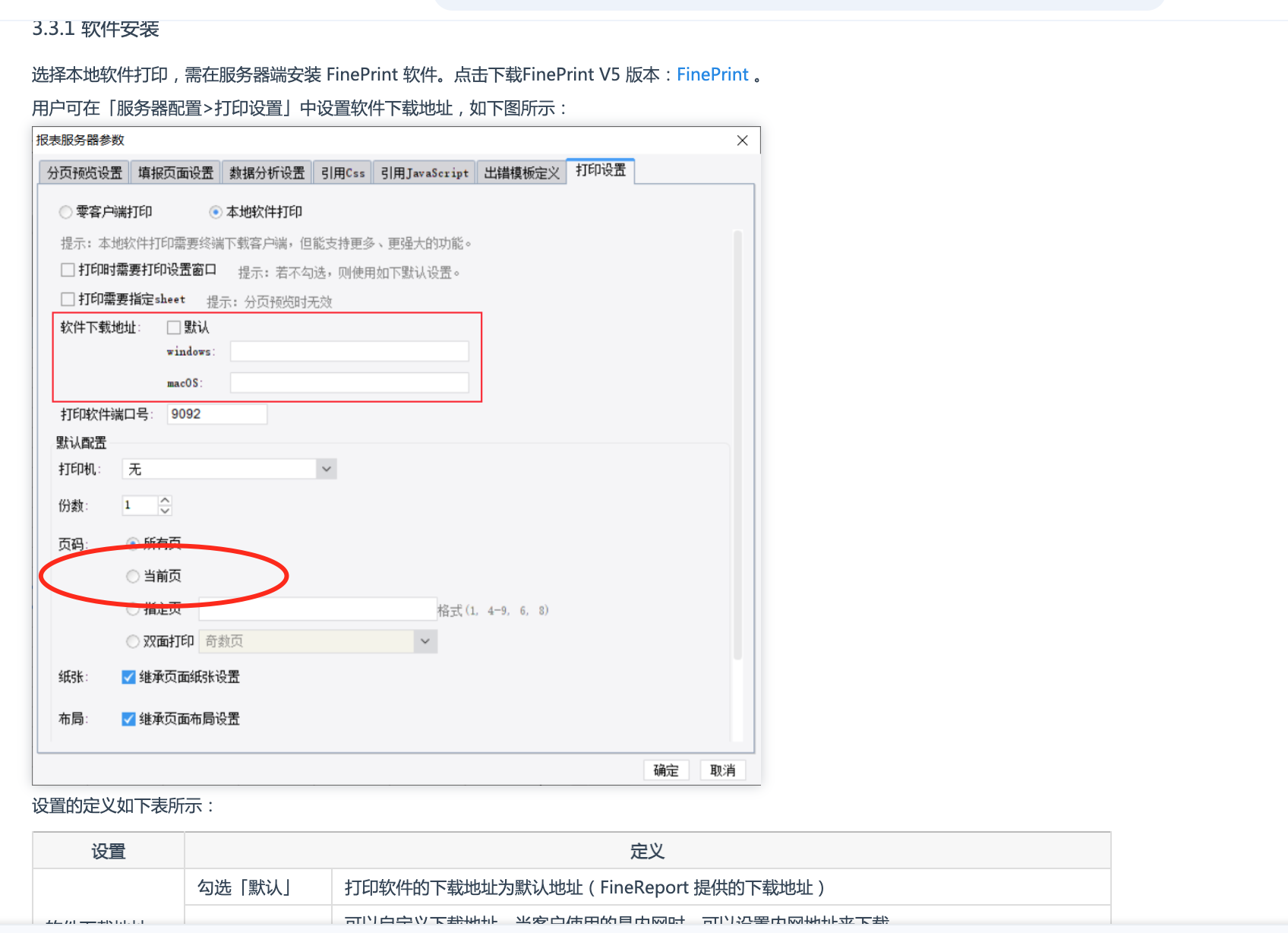Select the 指定页 page radio button
Screen dimensions: 1288x933
point(133,609)
